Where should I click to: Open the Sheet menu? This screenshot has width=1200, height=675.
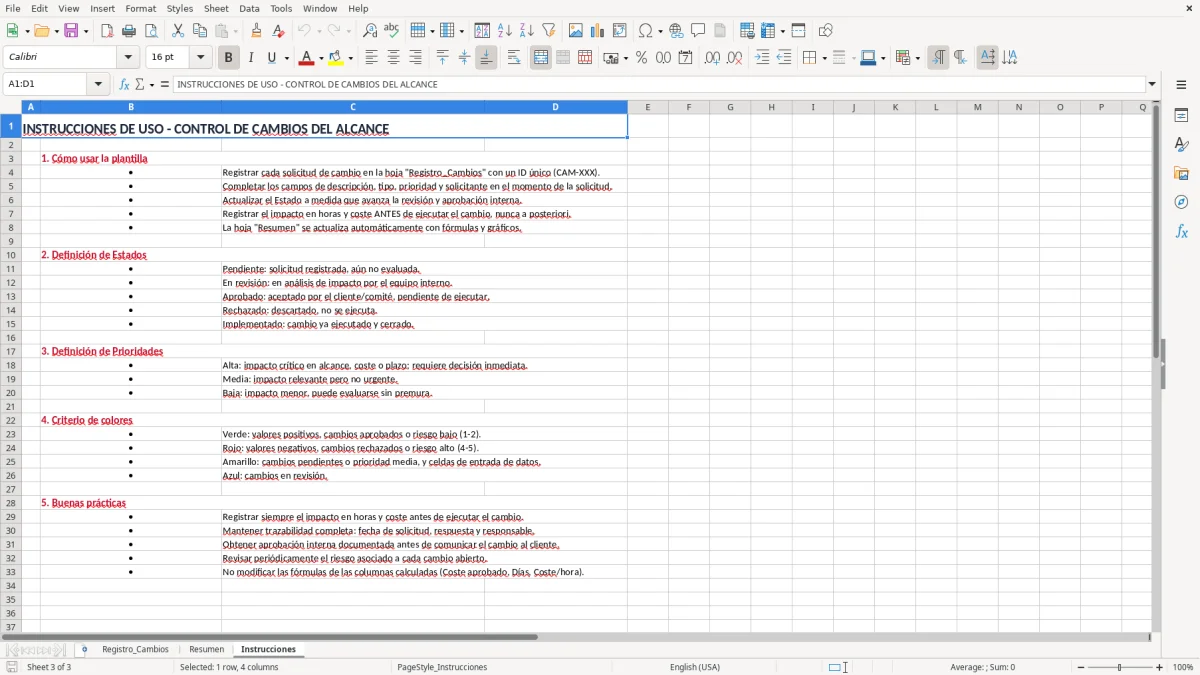(216, 8)
